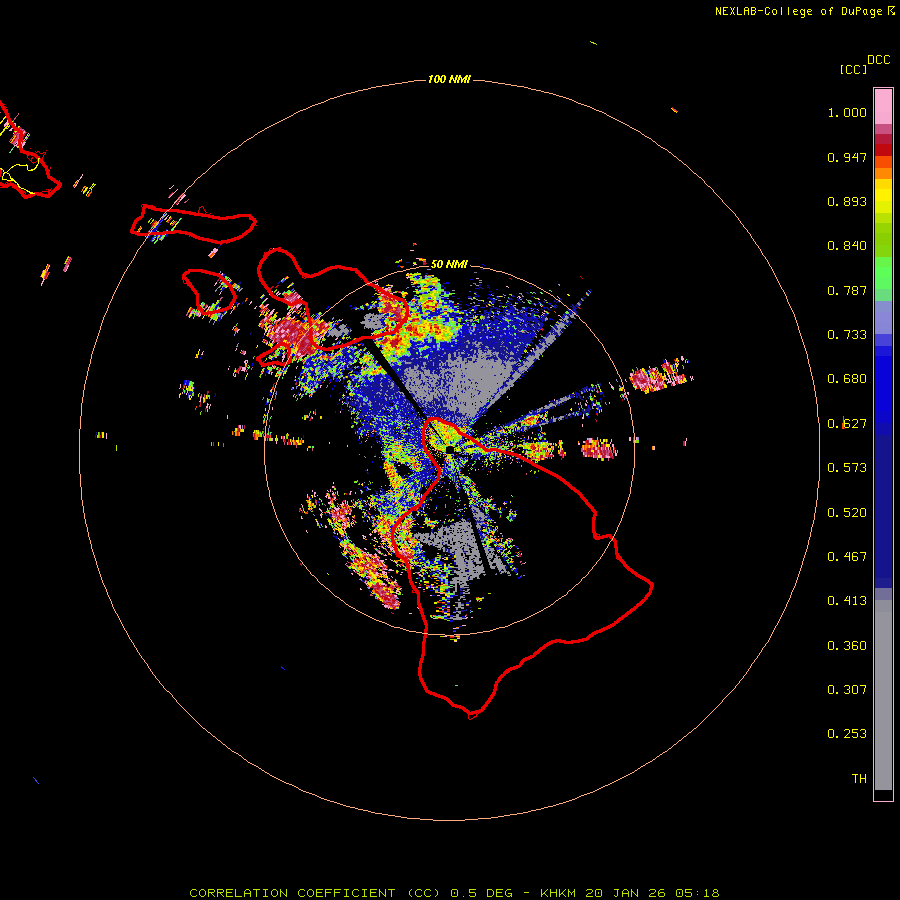Screen dimensions: 900x900
Task: Click the 100 NMI range ring label
Action: [449, 79]
